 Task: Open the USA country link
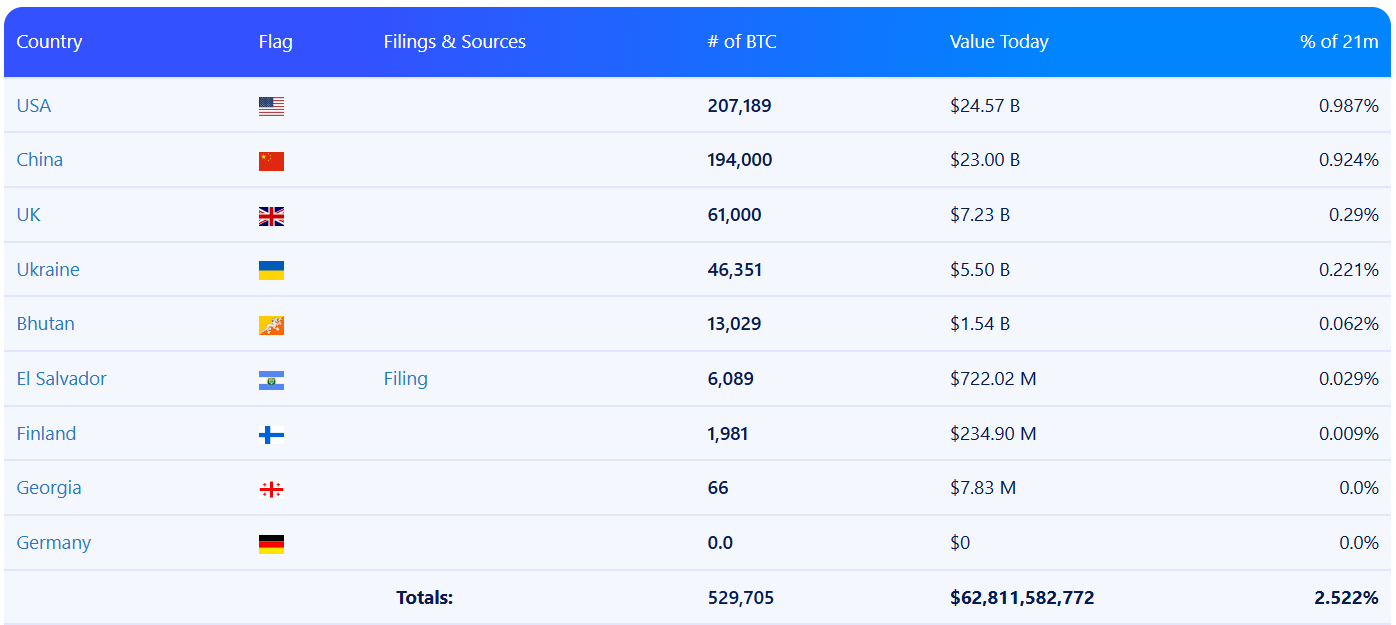click(34, 106)
